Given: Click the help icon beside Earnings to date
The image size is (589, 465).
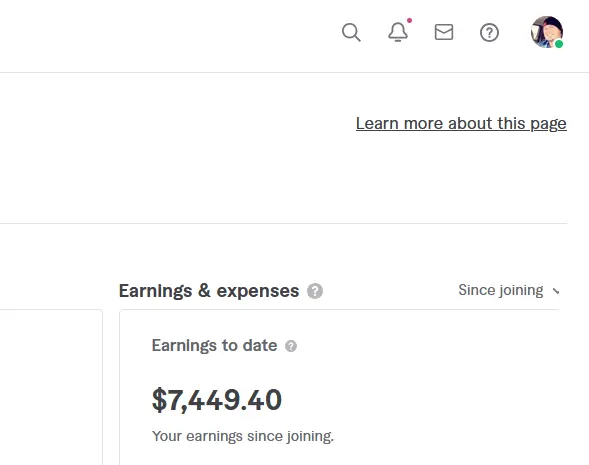Looking at the screenshot, I should 291,346.
